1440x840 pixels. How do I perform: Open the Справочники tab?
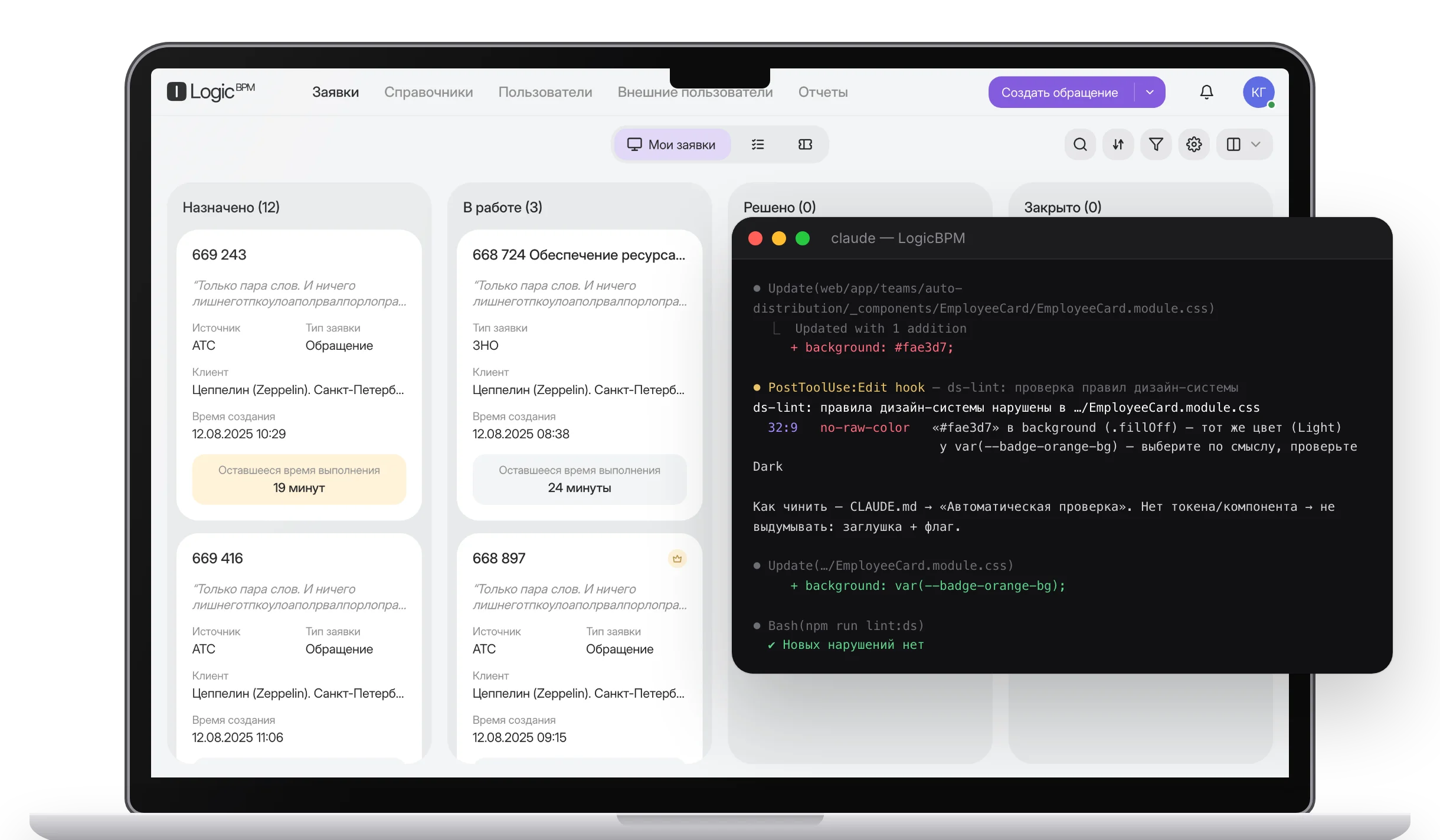click(x=428, y=92)
